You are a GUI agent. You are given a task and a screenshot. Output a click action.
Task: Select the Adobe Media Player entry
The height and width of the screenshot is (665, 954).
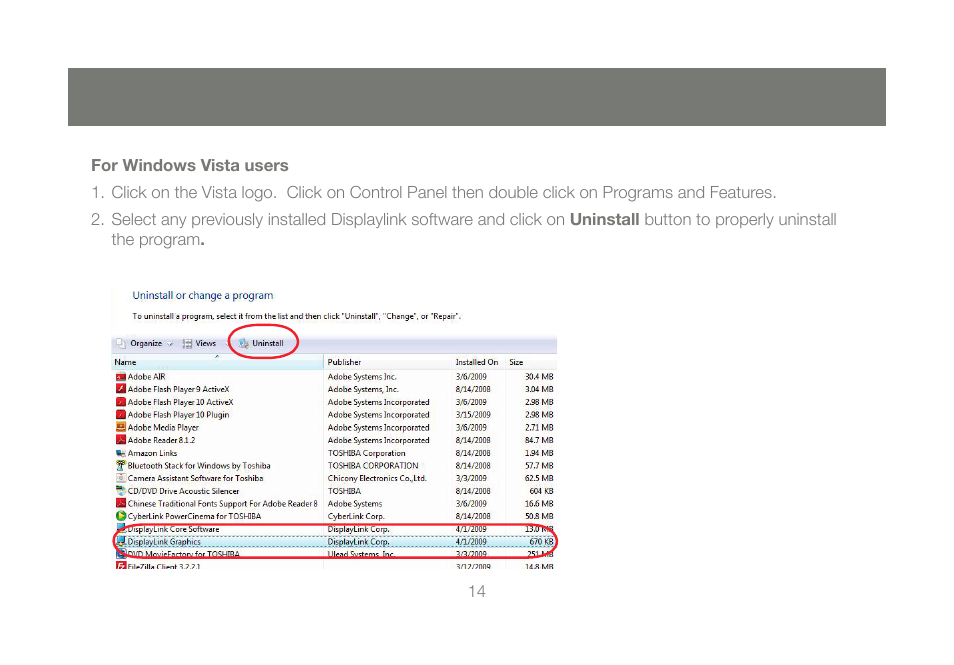pyautogui.click(x=163, y=428)
